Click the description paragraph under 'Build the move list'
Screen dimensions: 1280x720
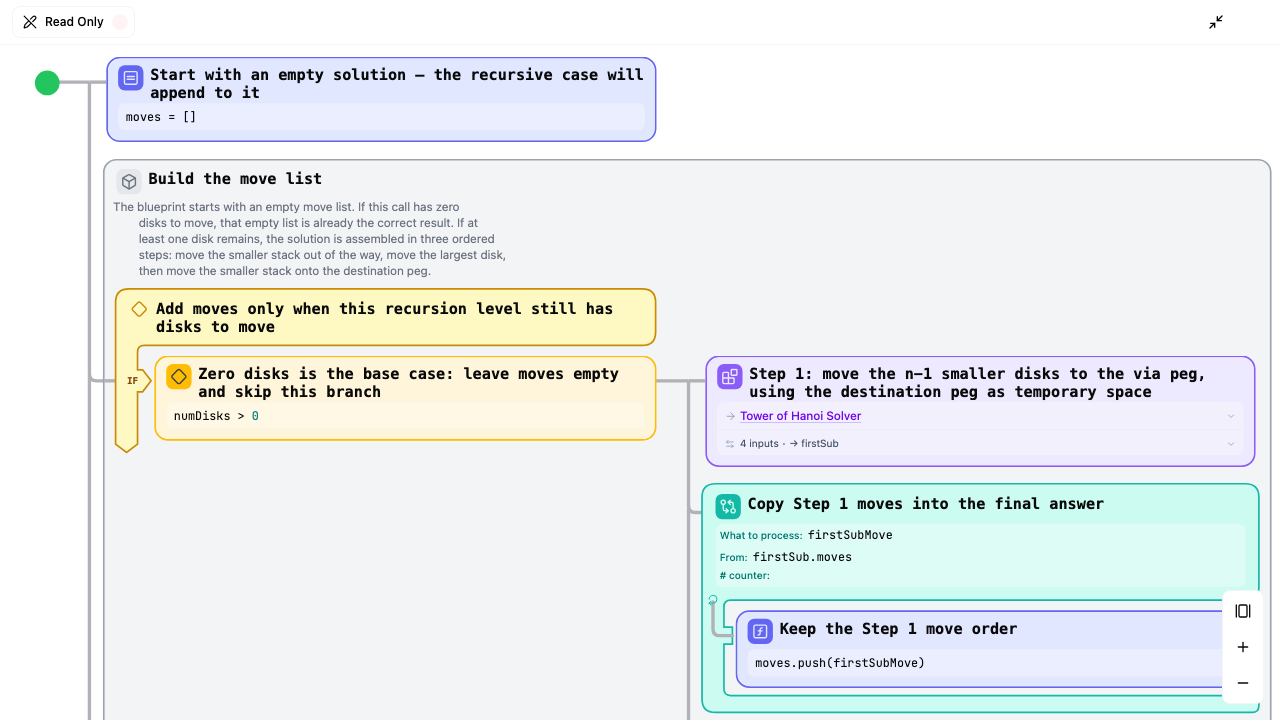coord(310,239)
